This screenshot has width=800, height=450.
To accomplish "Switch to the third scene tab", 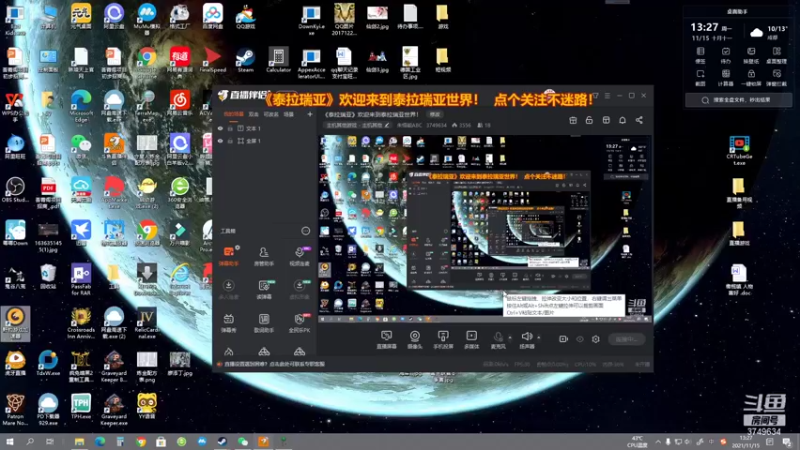I will [271, 114].
